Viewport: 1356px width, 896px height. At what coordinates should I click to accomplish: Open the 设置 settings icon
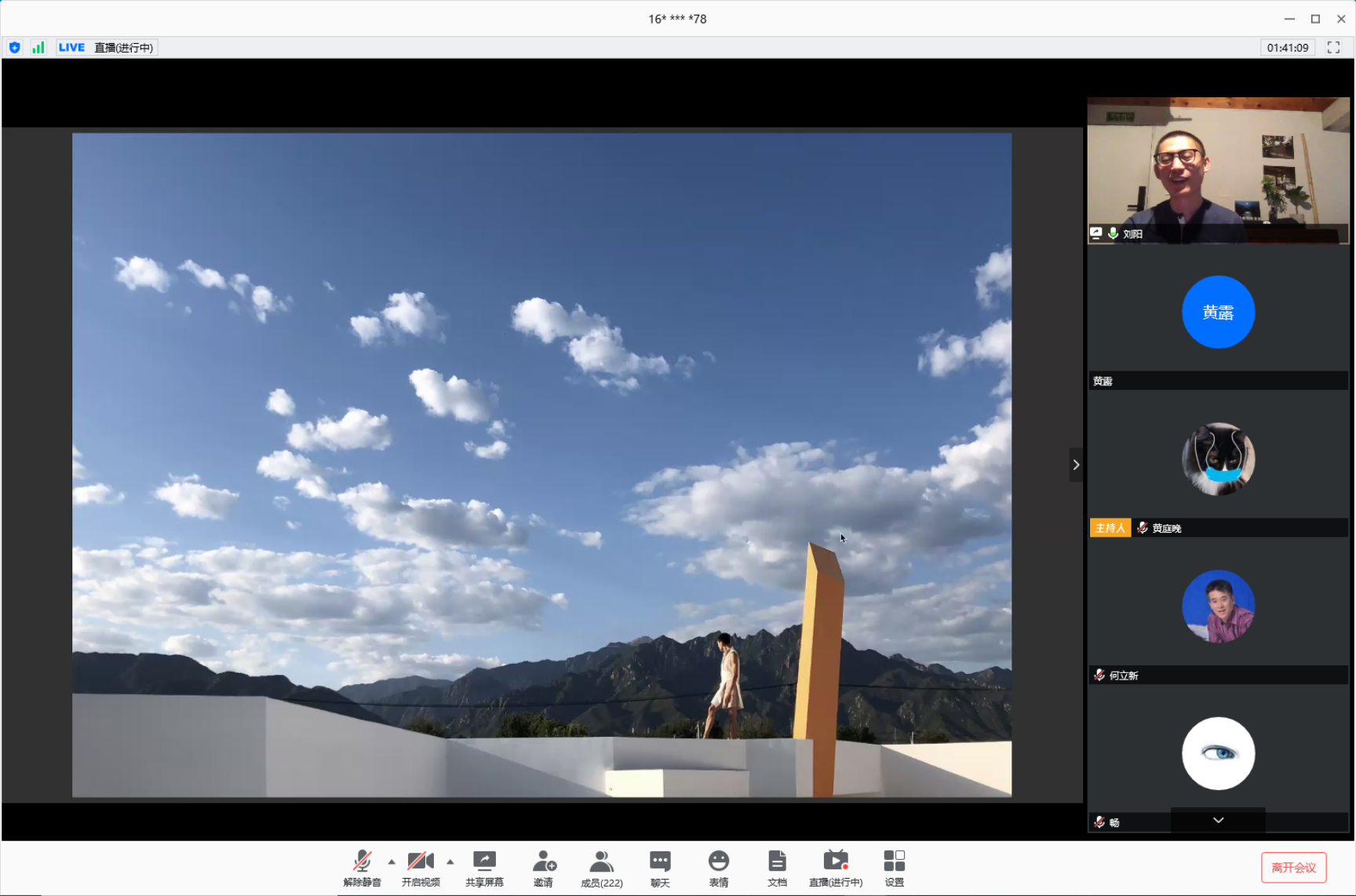point(894,862)
